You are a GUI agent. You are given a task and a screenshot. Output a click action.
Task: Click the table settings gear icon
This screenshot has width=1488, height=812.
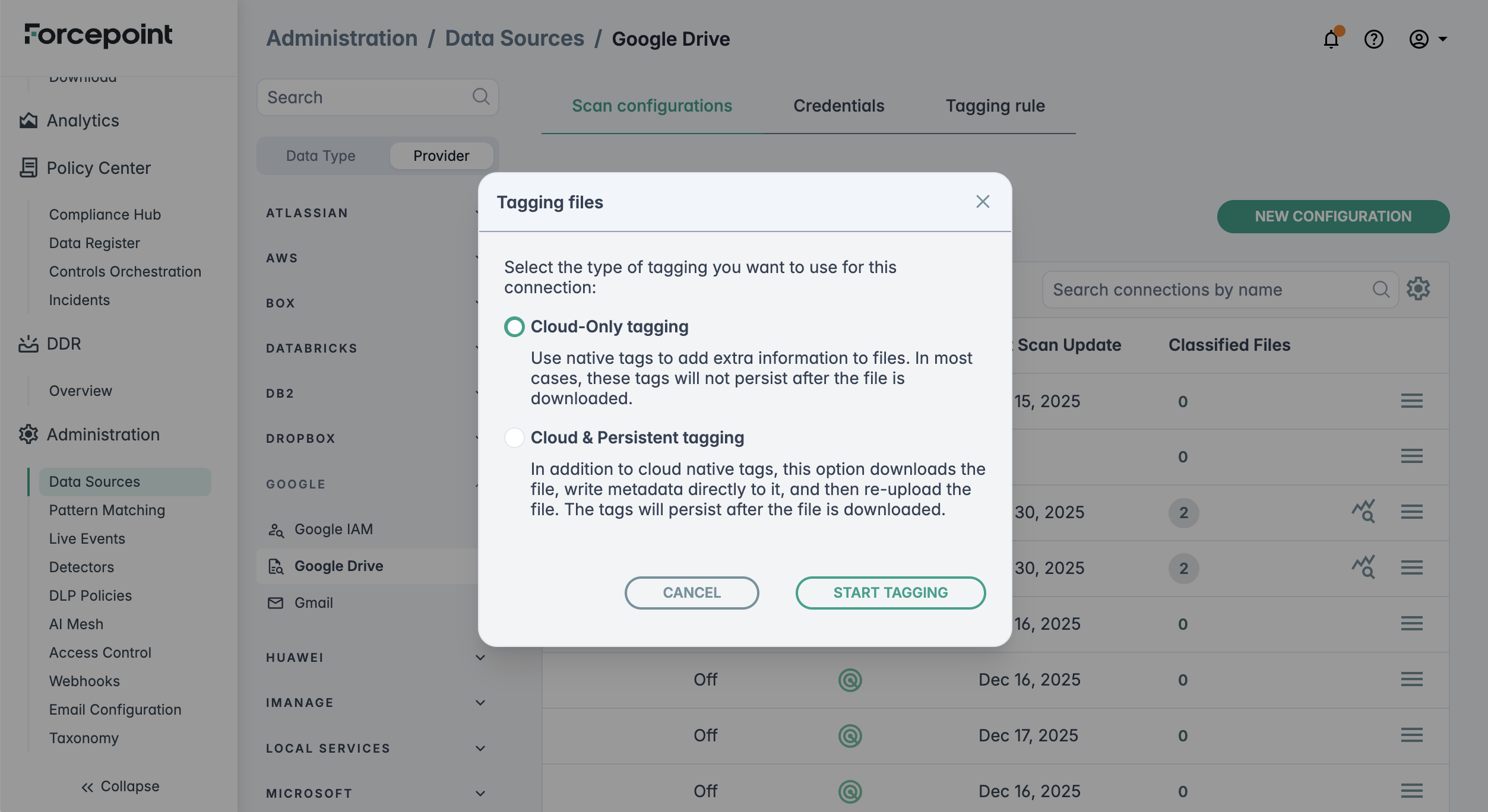click(x=1418, y=289)
